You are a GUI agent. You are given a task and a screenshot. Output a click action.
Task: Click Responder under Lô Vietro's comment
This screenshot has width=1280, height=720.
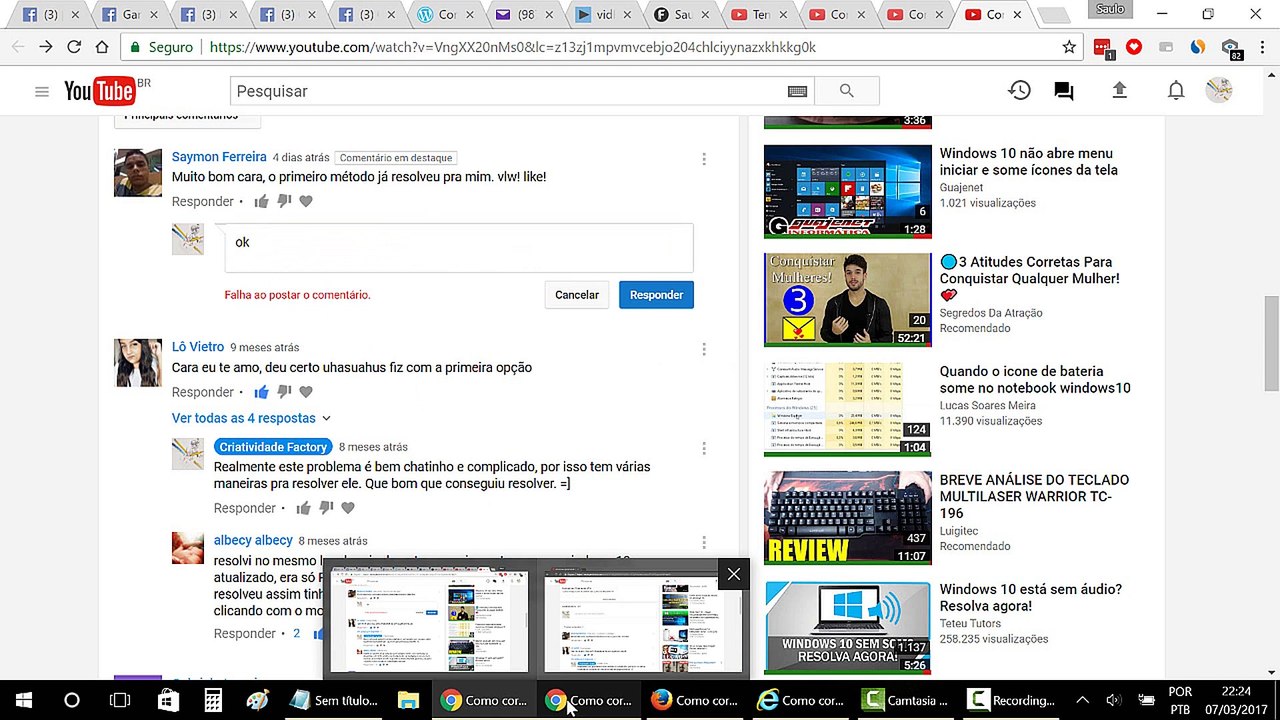pos(203,392)
